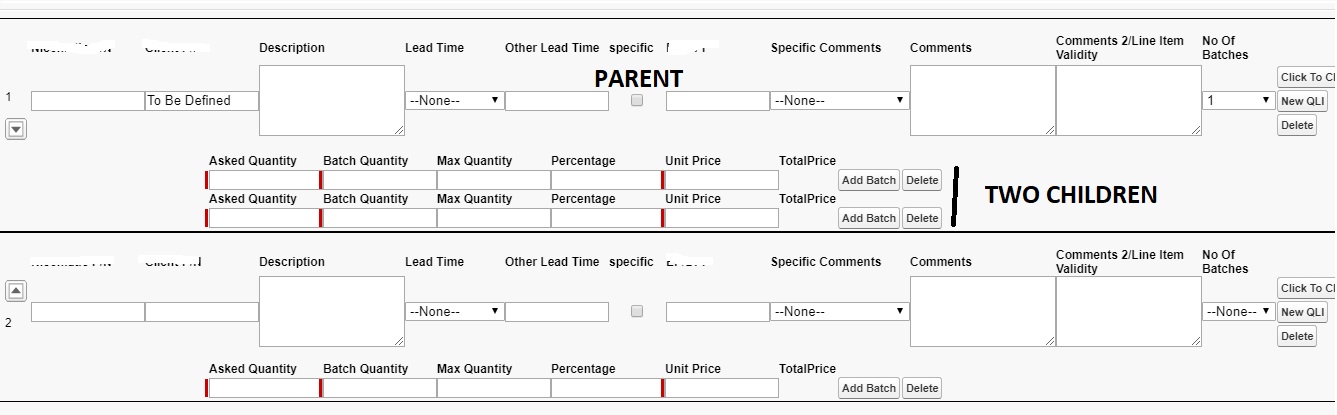Click the up arrow icon on row 2
The image size is (1337, 415).
tap(16, 291)
